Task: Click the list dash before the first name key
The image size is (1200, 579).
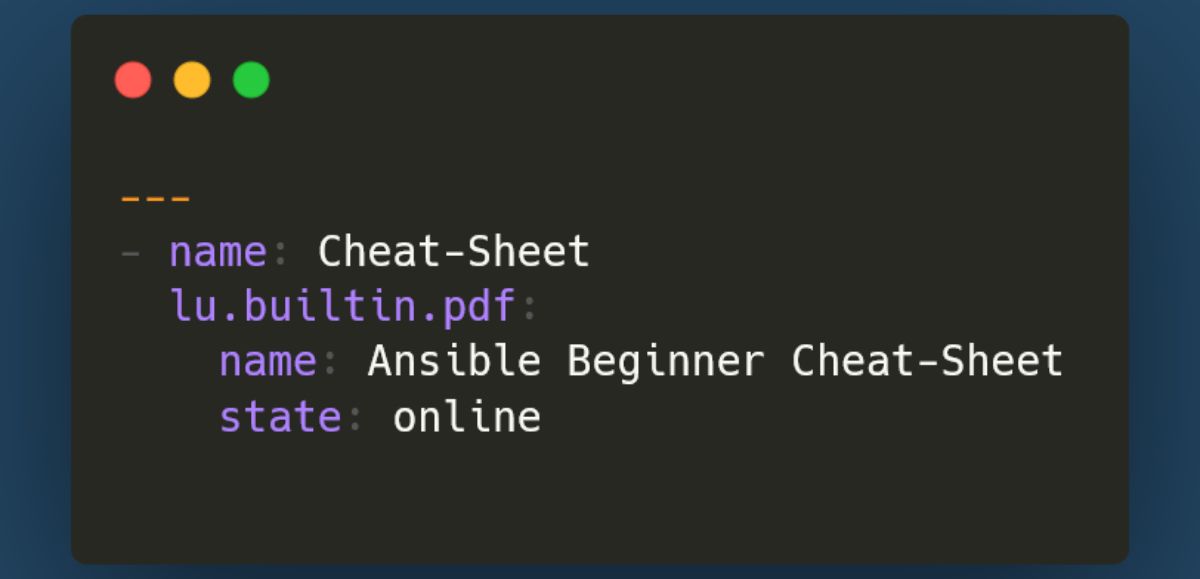Action: click(x=130, y=252)
